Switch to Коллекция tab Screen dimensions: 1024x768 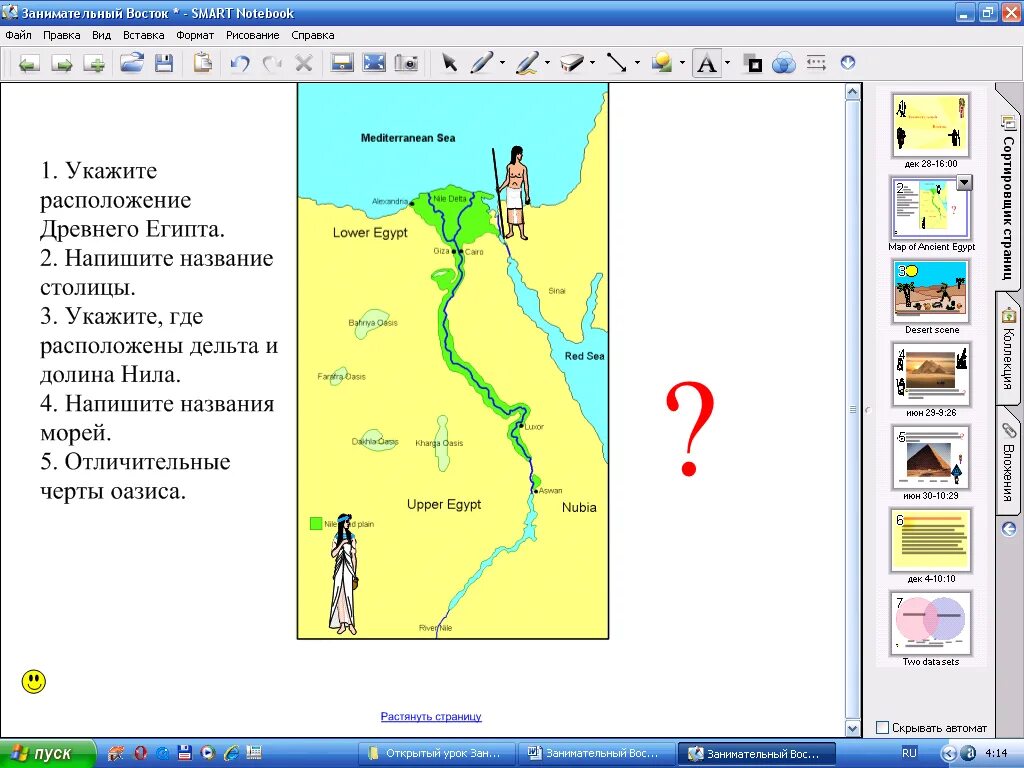tap(1008, 349)
